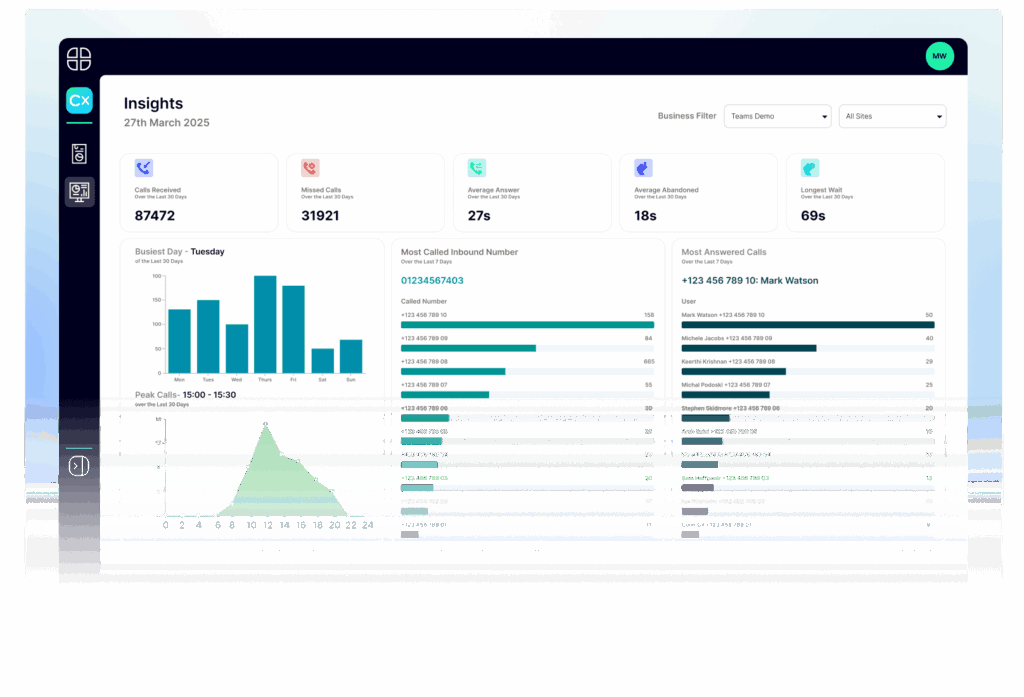Click the four-pane grid logo in sidebar
This screenshot has height=697, width=1024.
tap(79, 59)
